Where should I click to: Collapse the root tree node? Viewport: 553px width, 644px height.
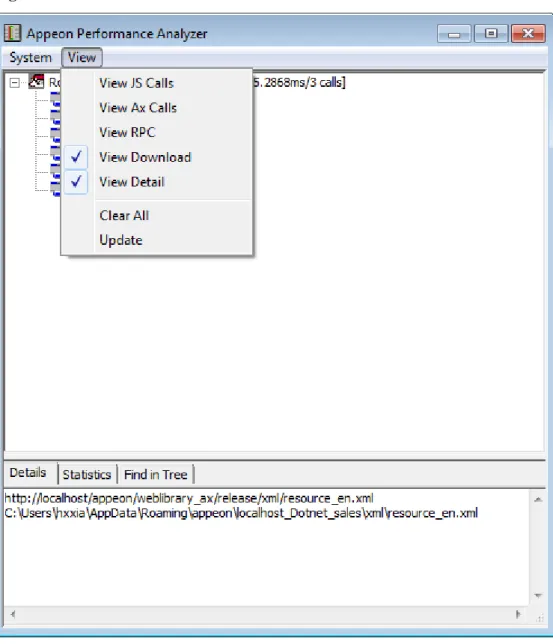(14, 83)
